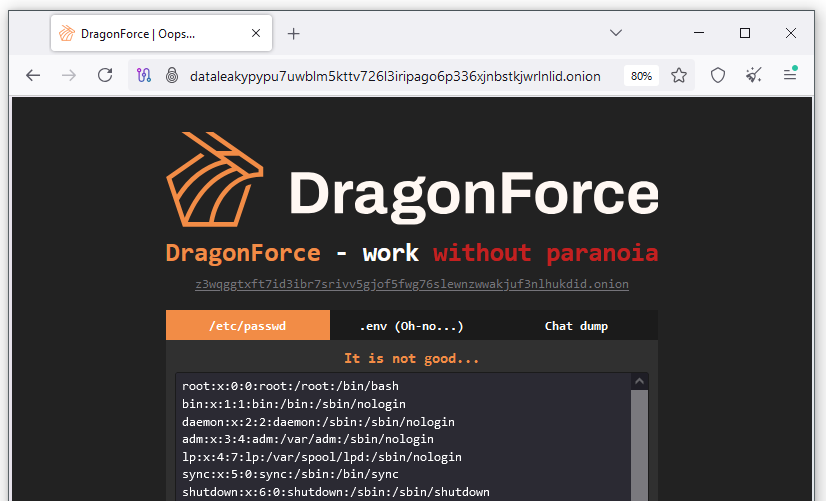
Task: Click the adm:x:3:4:adm:/var/adm line
Action: (308, 439)
